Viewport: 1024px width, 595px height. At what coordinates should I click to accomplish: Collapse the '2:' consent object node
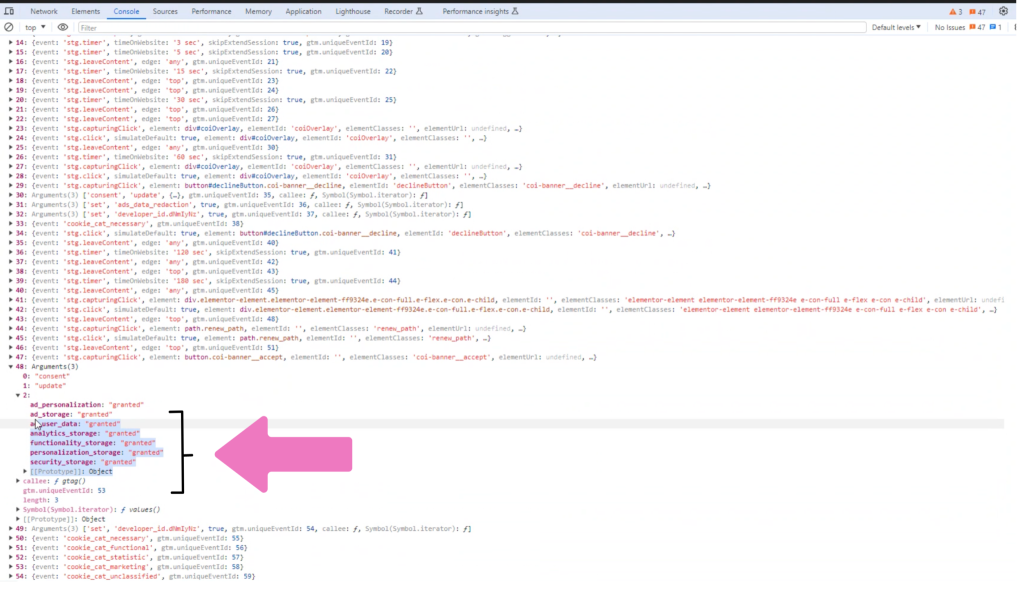[x=19, y=395]
